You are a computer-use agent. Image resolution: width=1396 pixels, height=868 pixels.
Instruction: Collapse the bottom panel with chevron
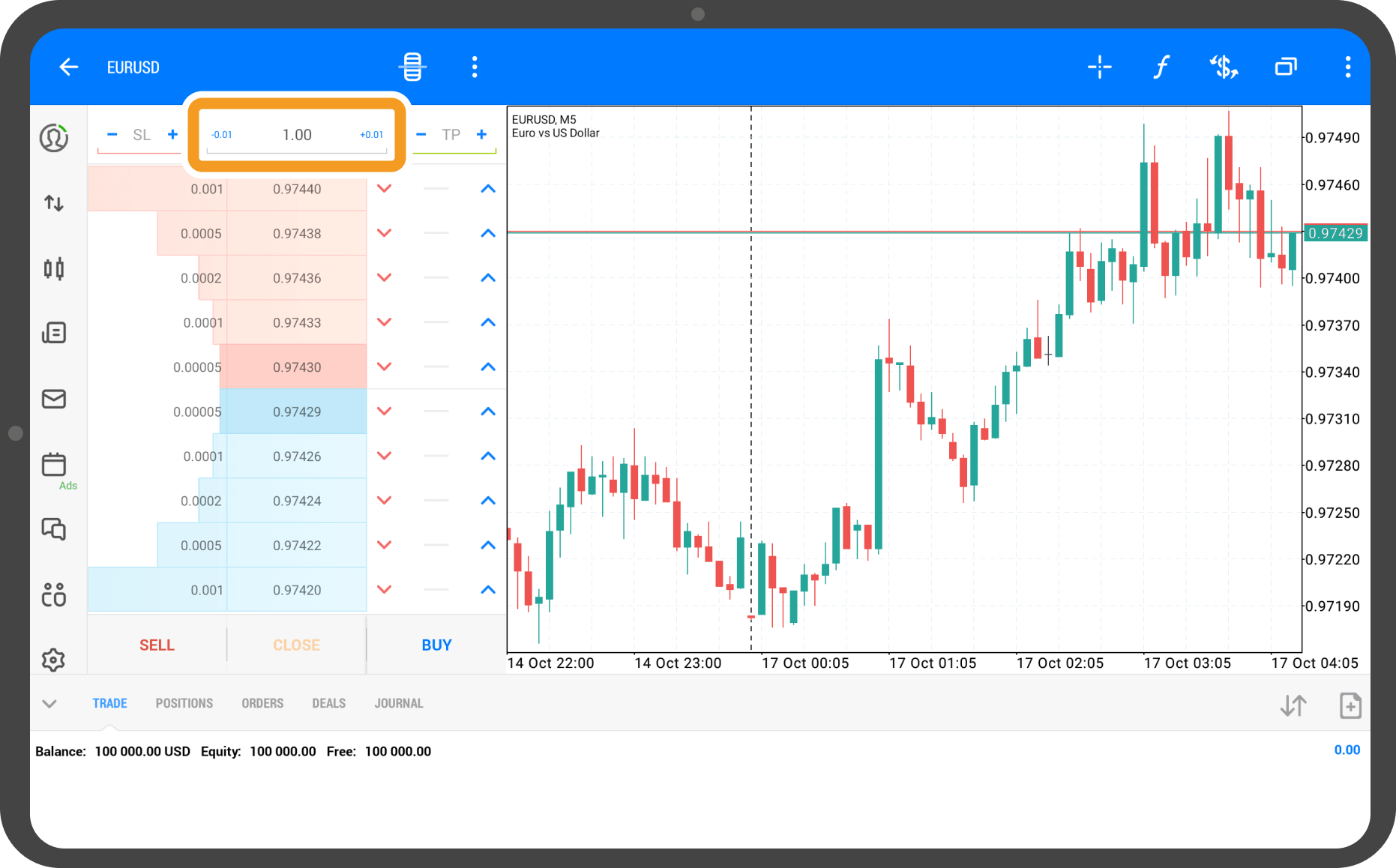coord(49,703)
